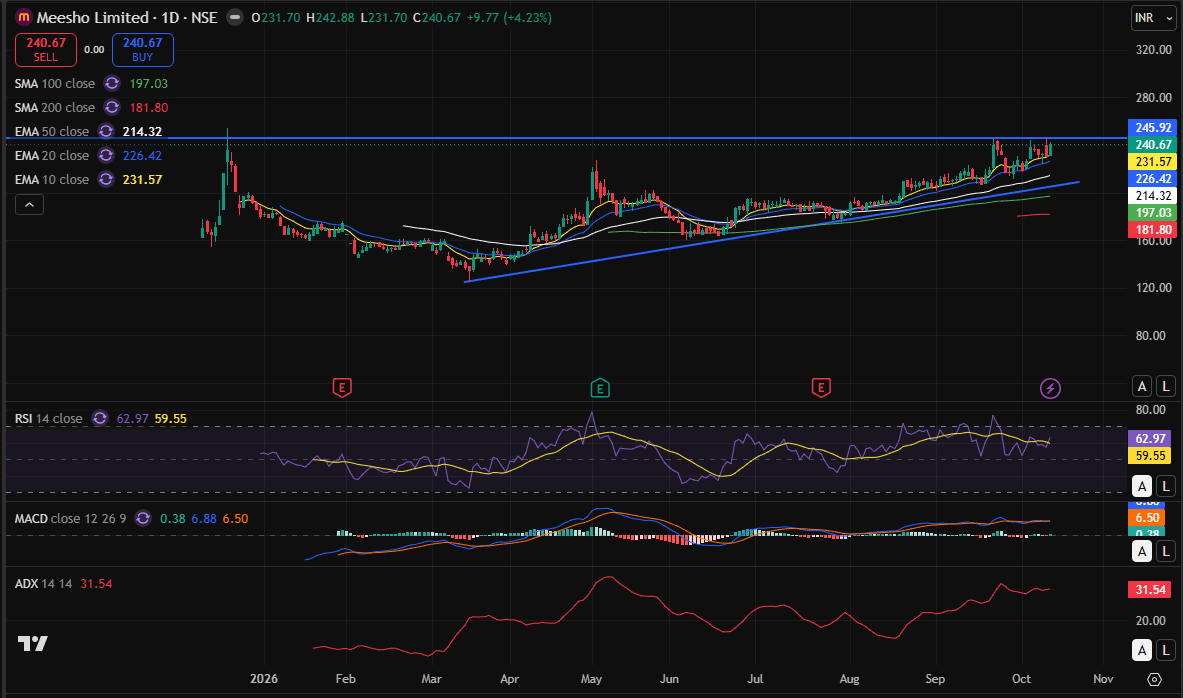Click the 2026 label on time axis
Viewport: 1183px width, 698px height.
pyautogui.click(x=264, y=679)
